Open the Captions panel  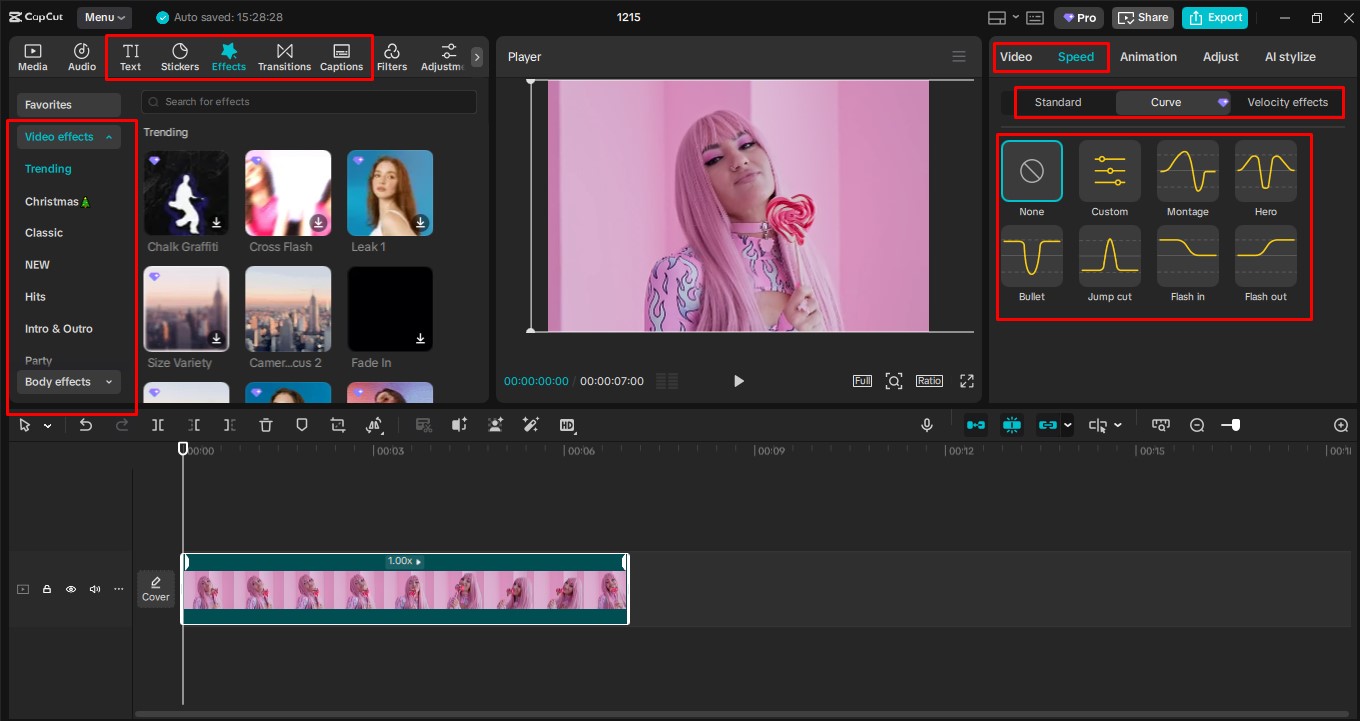341,56
